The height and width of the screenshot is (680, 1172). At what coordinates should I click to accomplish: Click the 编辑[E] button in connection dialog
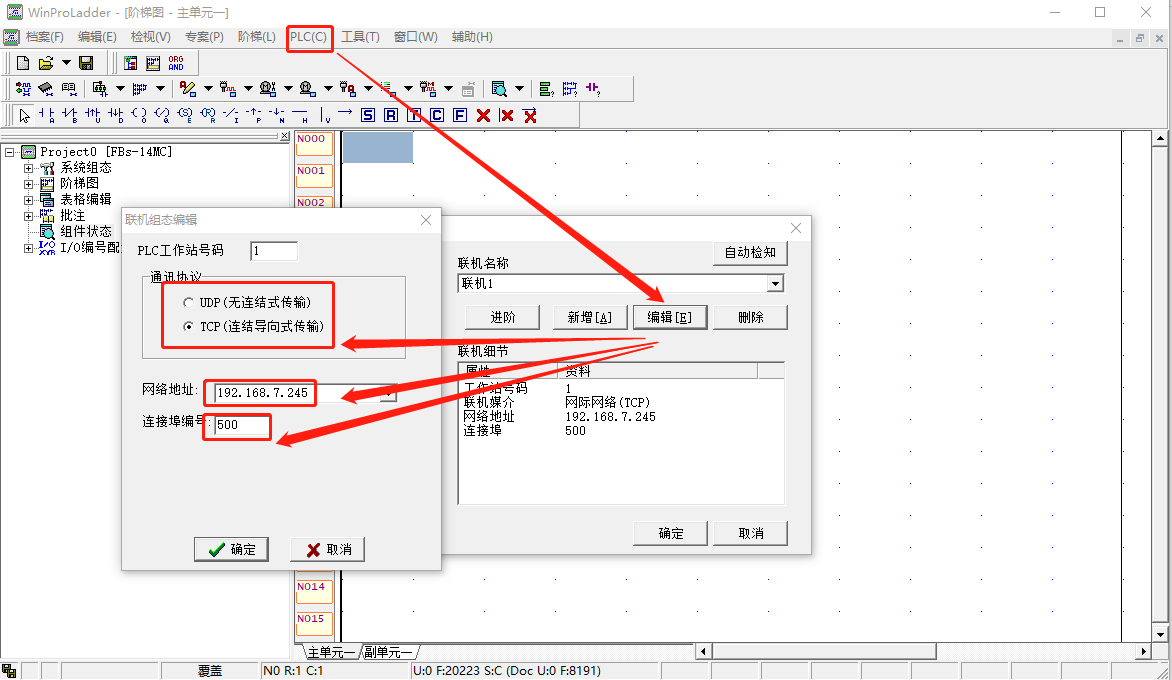(670, 318)
